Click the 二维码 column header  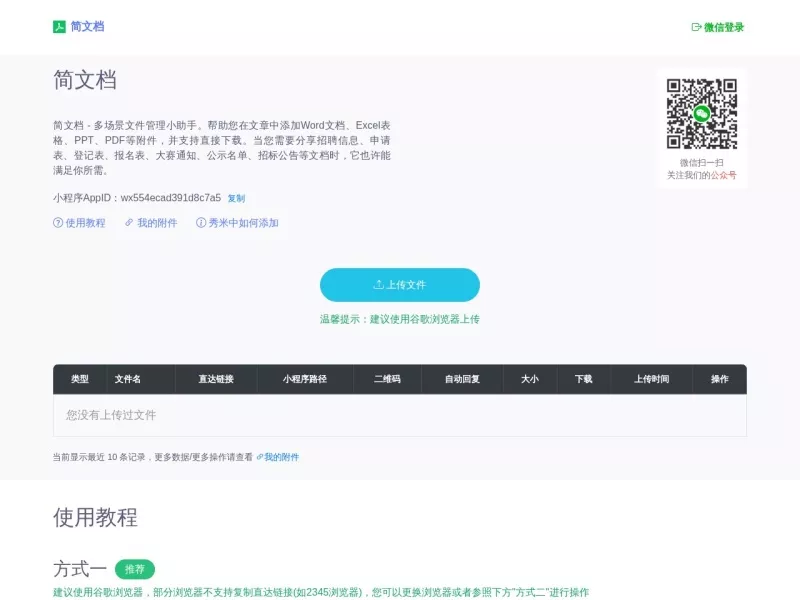coord(387,379)
